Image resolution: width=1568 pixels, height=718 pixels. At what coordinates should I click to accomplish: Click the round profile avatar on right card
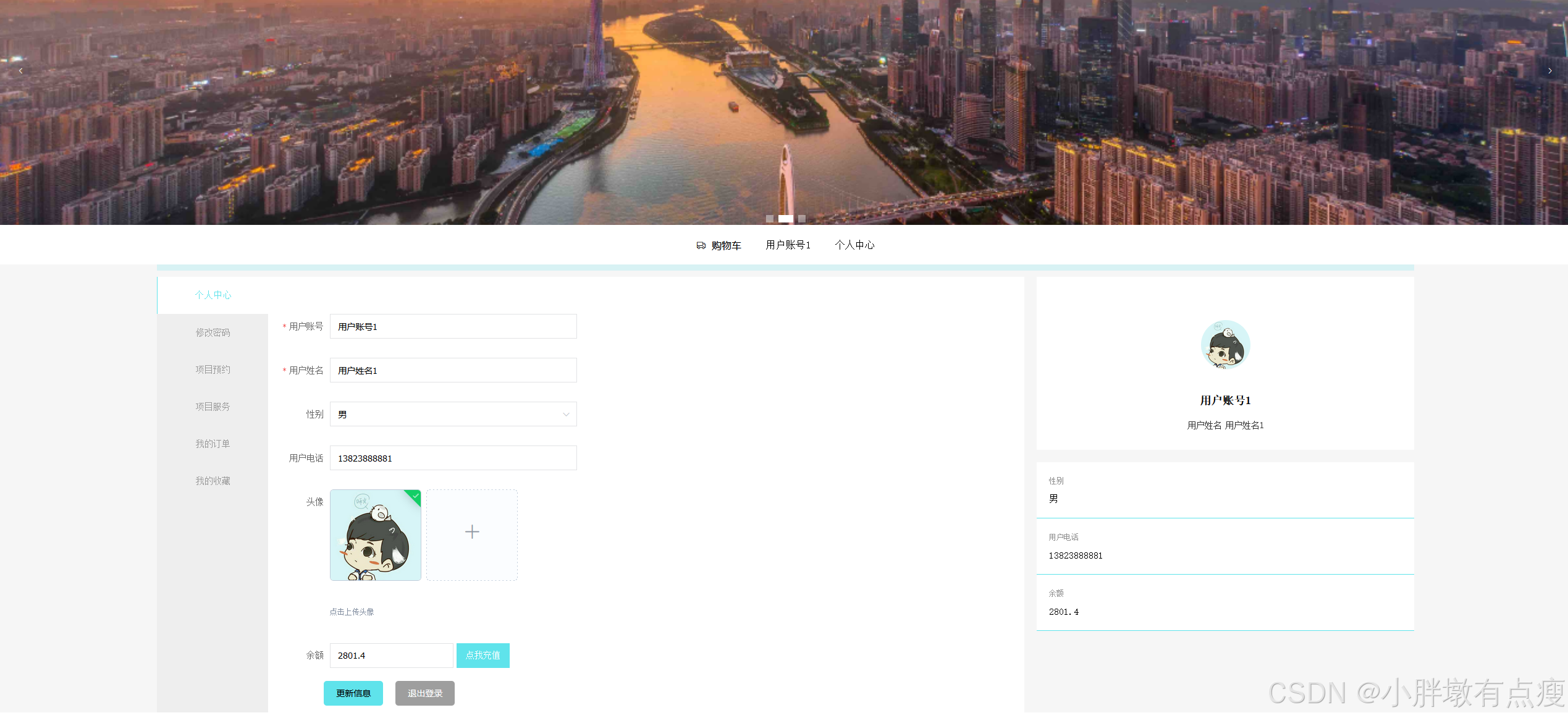[x=1224, y=345]
